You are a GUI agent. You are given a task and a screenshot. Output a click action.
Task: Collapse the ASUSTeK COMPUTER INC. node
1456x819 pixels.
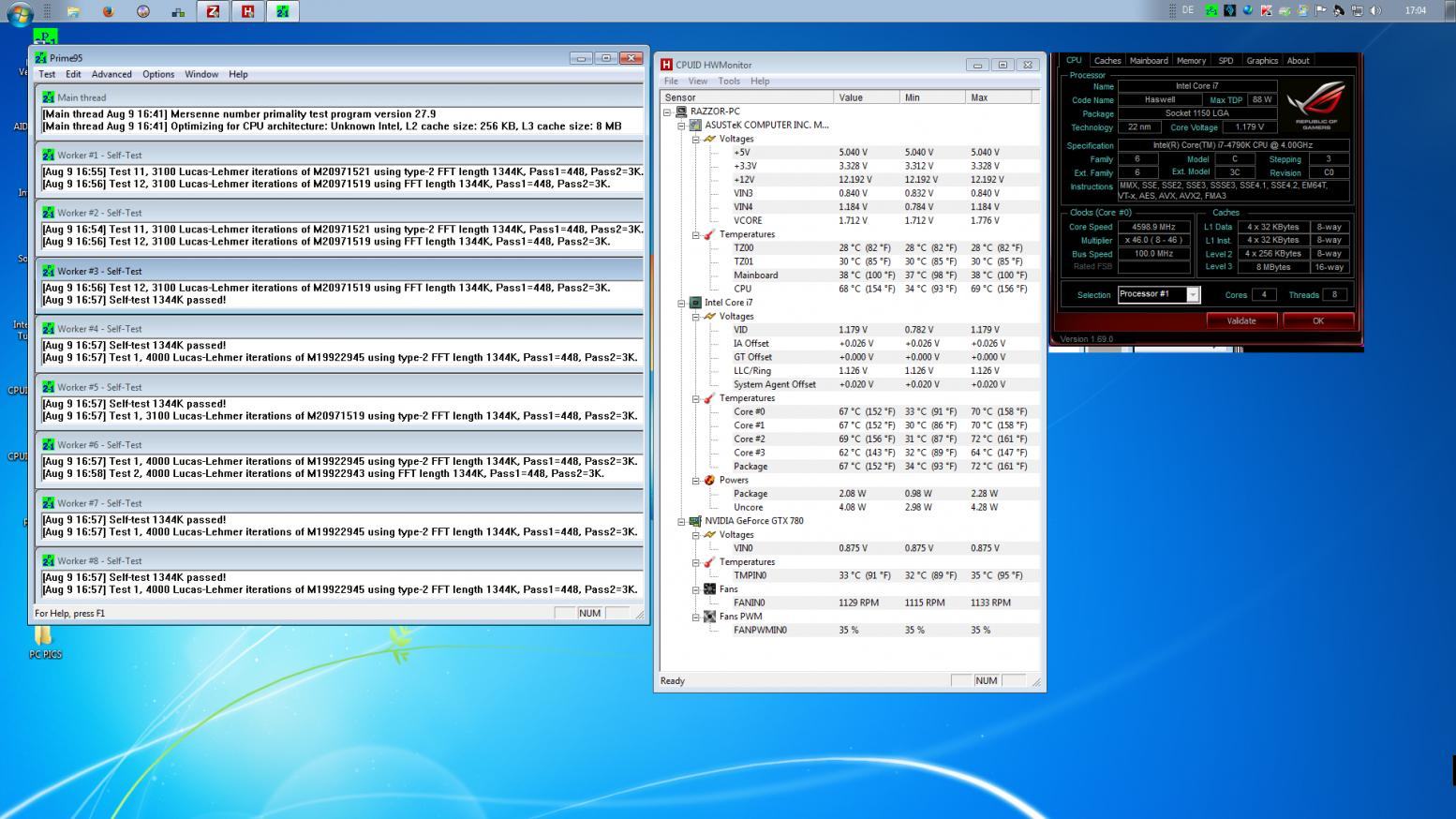pos(681,126)
